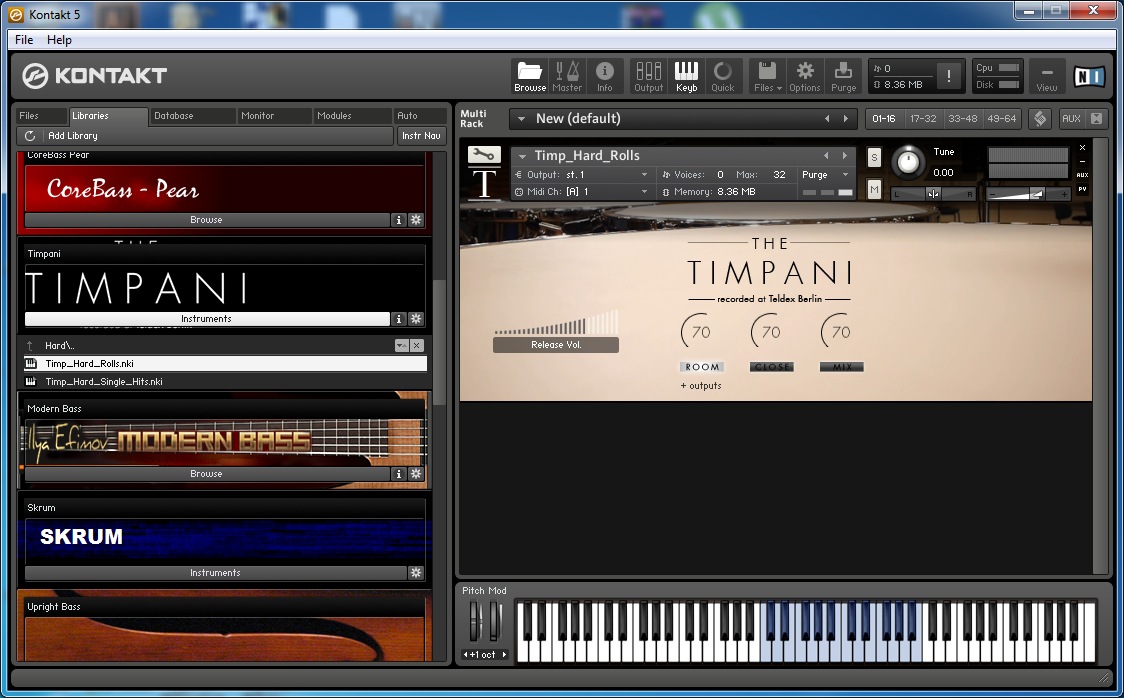This screenshot has height=698, width=1124.
Task: Select rack page 17-32
Action: pos(923,119)
